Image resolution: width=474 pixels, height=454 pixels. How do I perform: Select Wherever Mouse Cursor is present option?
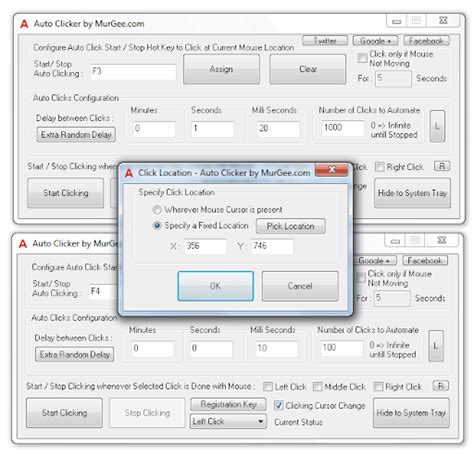point(157,210)
